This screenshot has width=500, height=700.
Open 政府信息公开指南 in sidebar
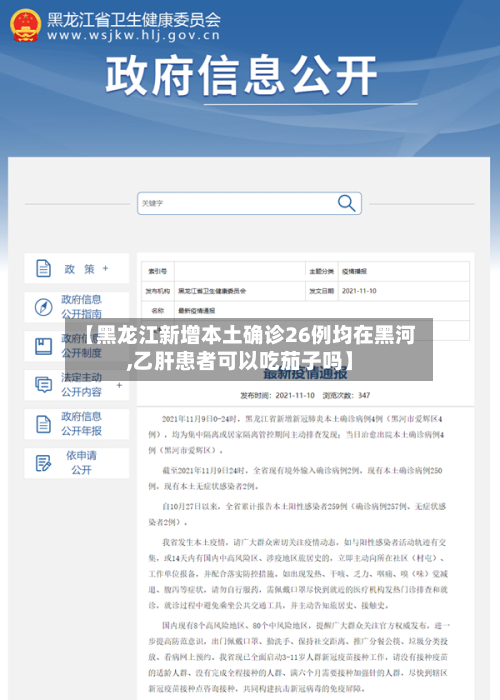click(x=77, y=307)
